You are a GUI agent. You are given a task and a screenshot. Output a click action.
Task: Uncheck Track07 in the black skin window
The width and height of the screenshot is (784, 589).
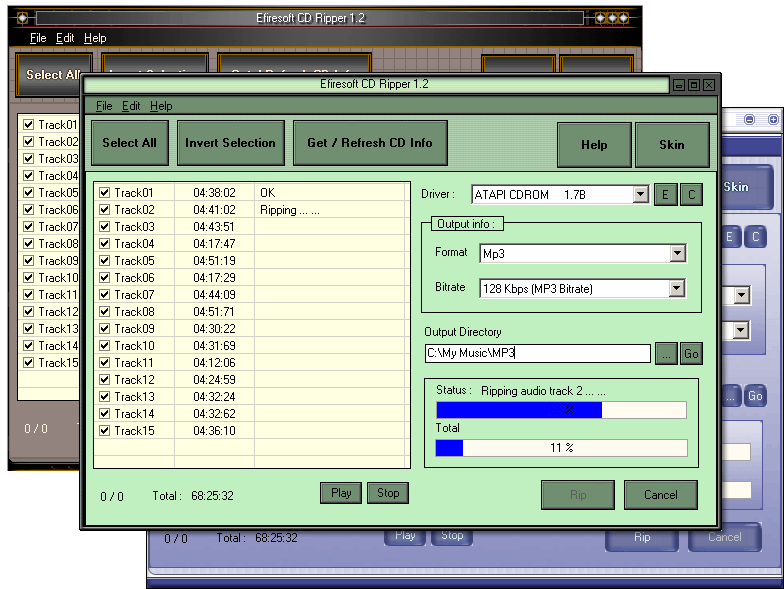pyautogui.click(x=28, y=226)
